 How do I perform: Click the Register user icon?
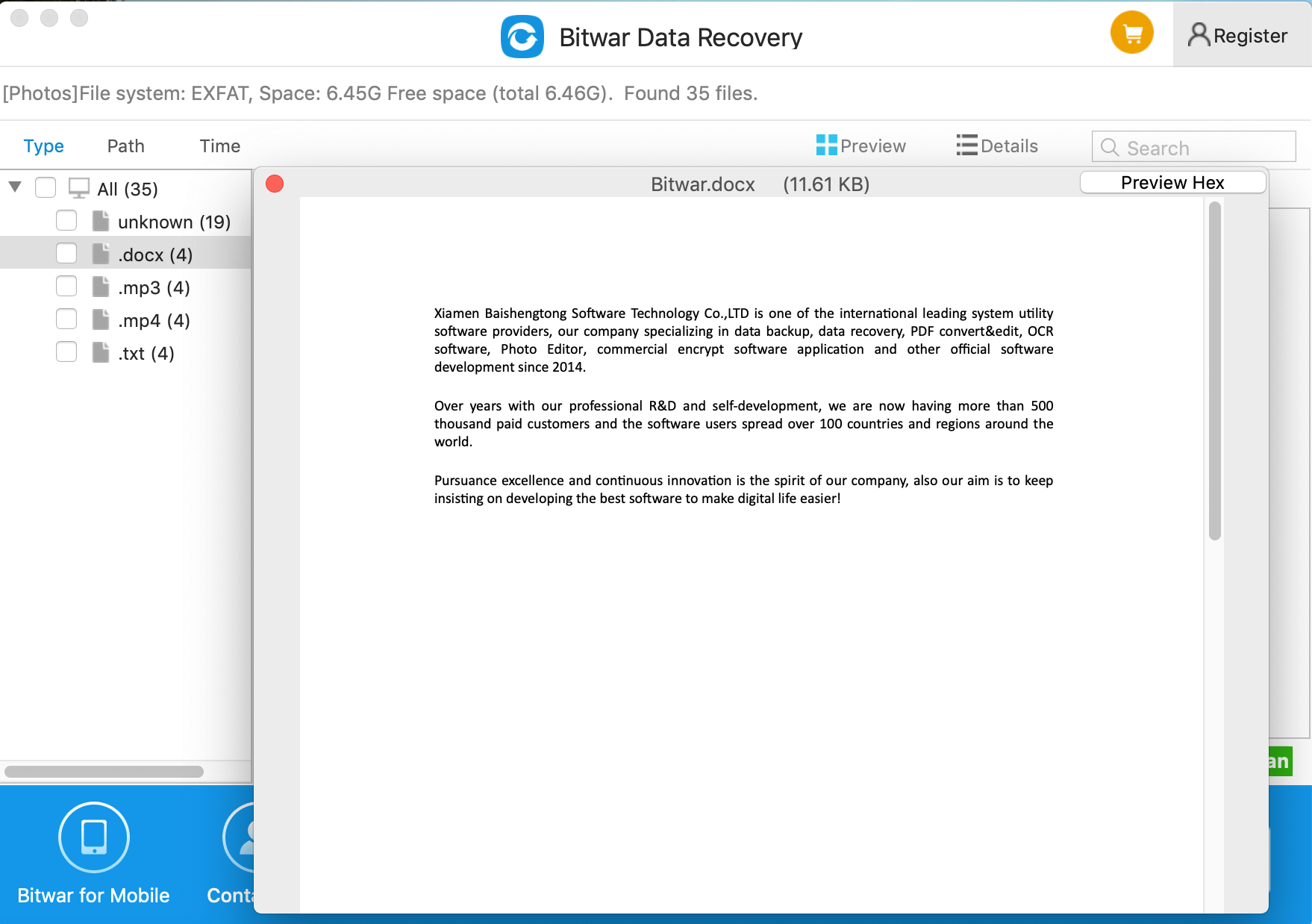1199,35
